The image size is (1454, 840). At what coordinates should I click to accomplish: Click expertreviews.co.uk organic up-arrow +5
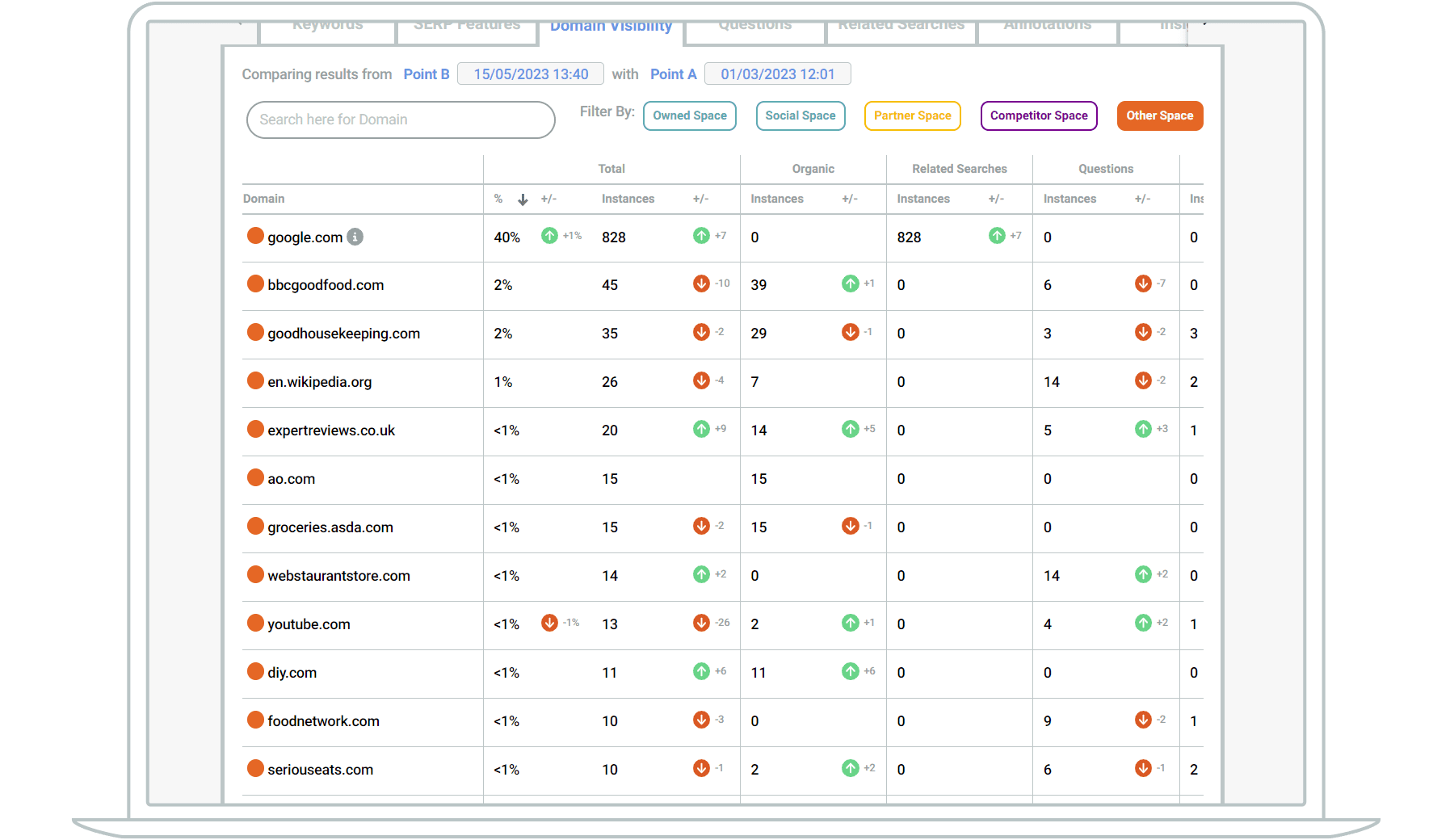[850, 429]
